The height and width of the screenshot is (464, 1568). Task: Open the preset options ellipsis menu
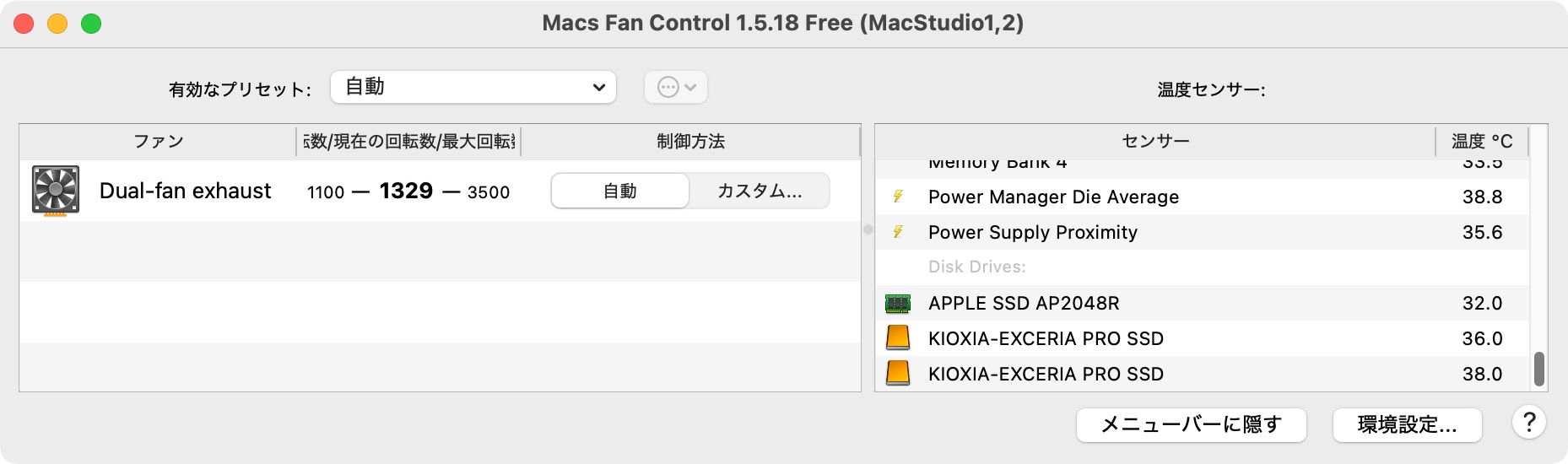pos(676,87)
